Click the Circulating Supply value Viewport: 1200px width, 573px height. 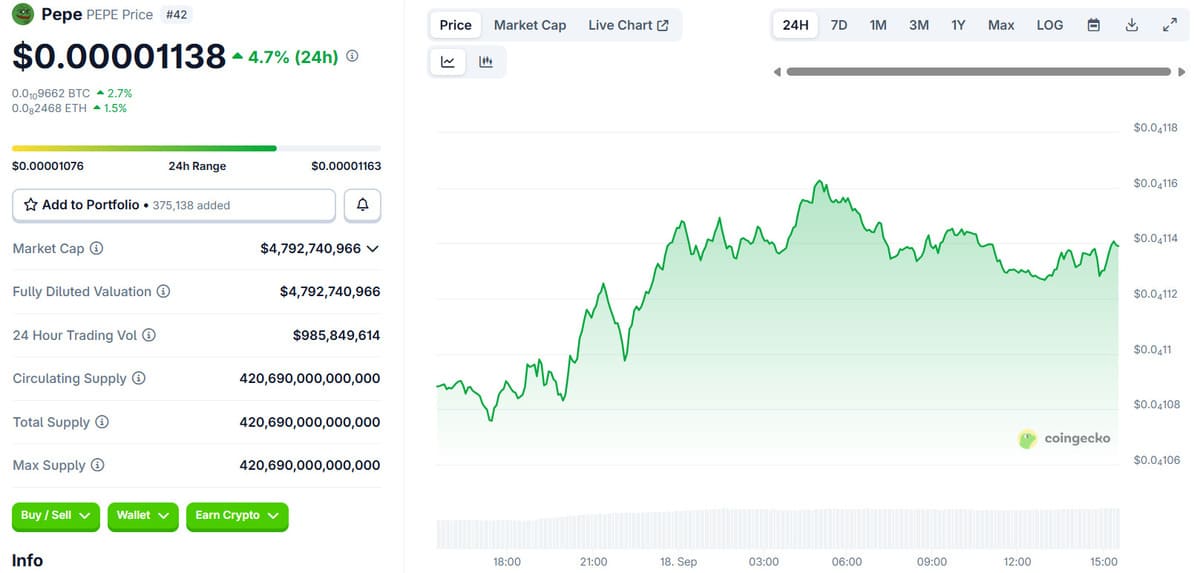point(310,379)
